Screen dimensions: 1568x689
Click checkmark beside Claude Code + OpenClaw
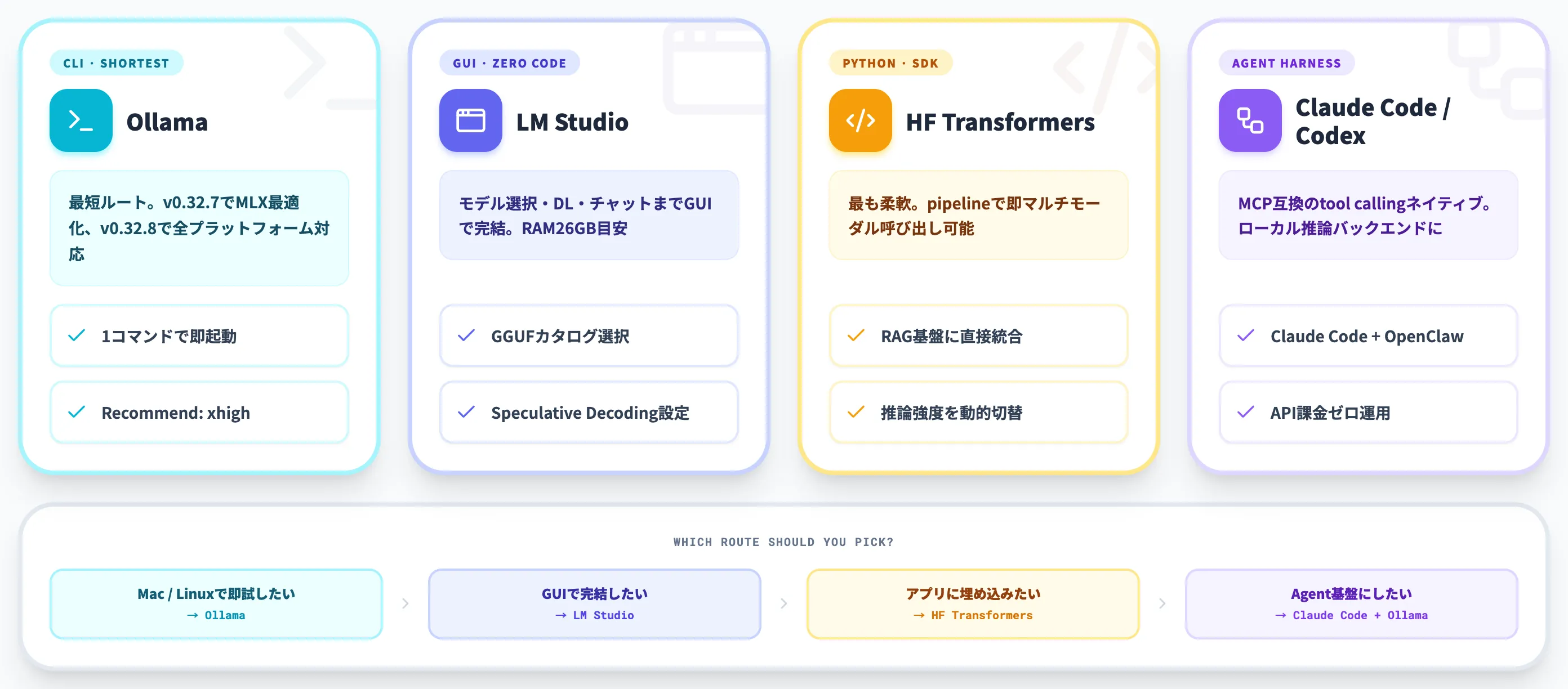tap(1245, 335)
